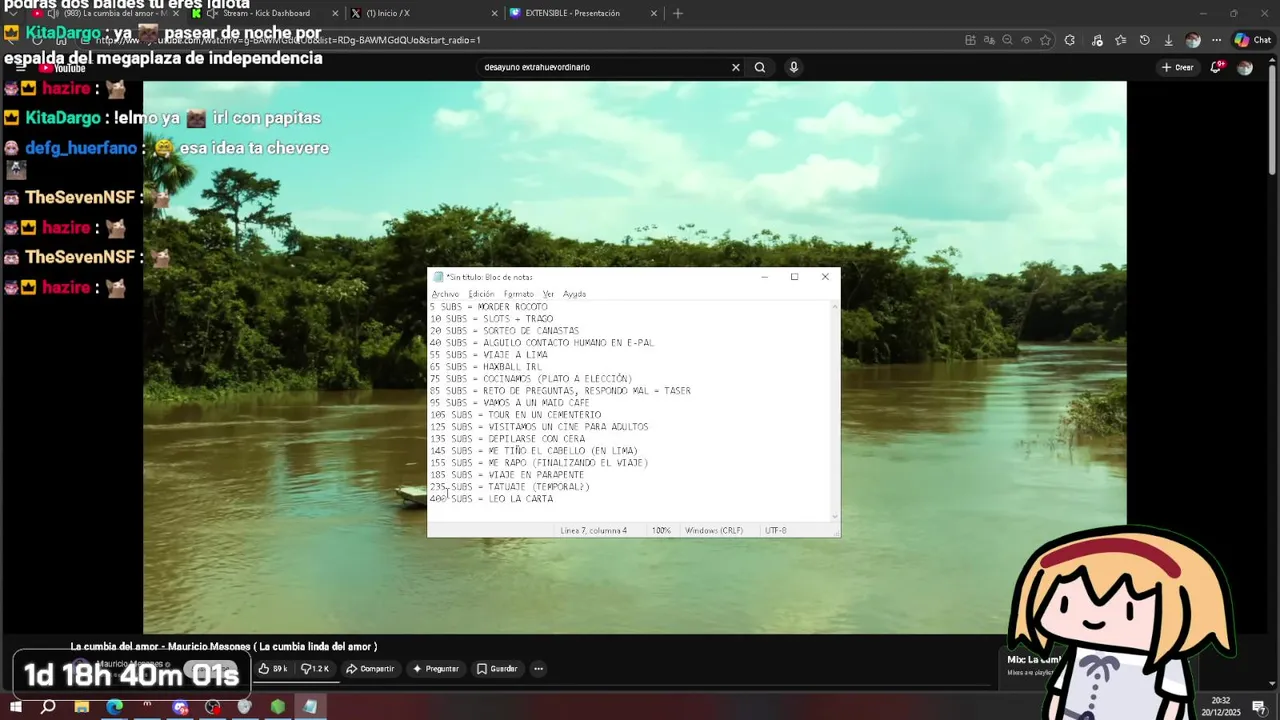1280x720 pixels.
Task: Open Edge media control music icon
Action: pyautogui.click(x=1097, y=40)
